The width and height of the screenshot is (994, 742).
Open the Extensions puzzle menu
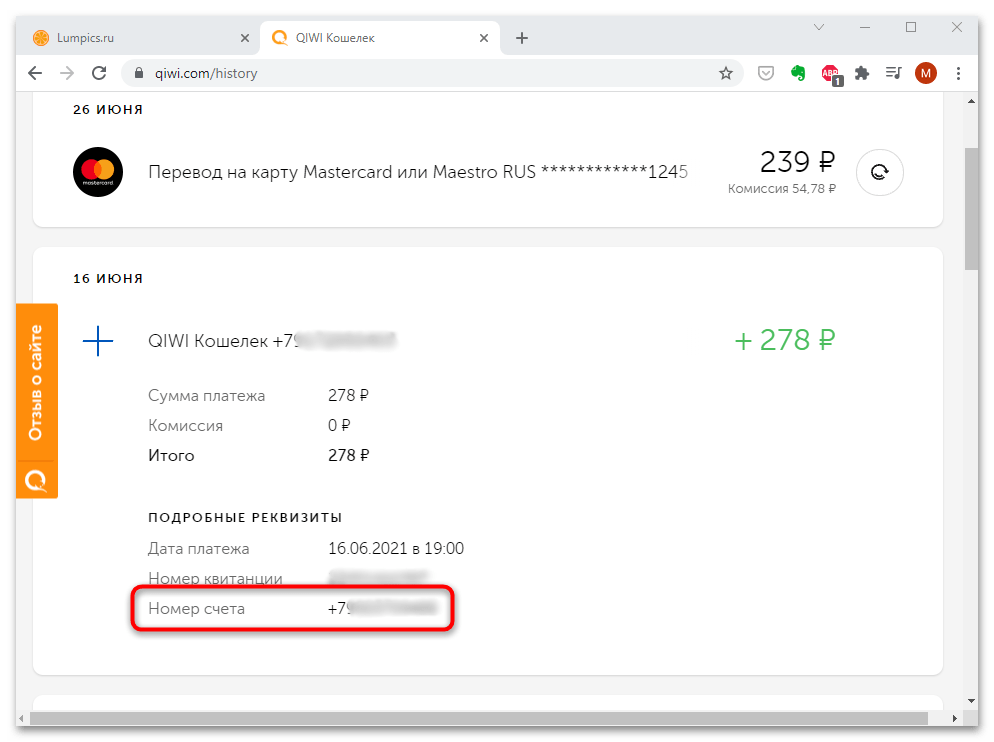point(862,73)
